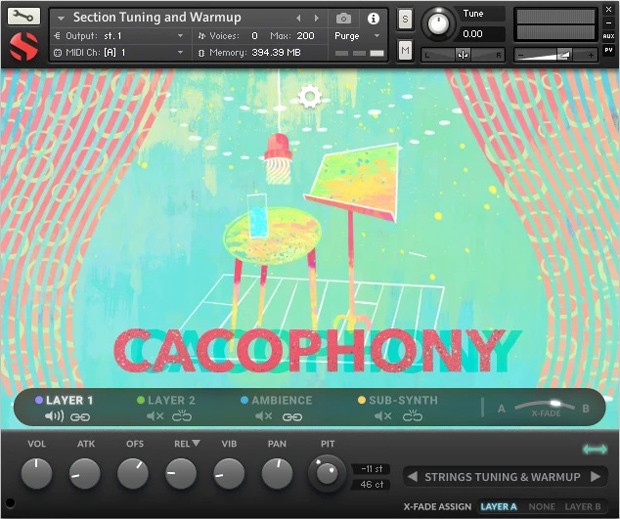The height and width of the screenshot is (519, 620).
Task: Adjust the A/B X-Fade slider
Action: (x=544, y=406)
